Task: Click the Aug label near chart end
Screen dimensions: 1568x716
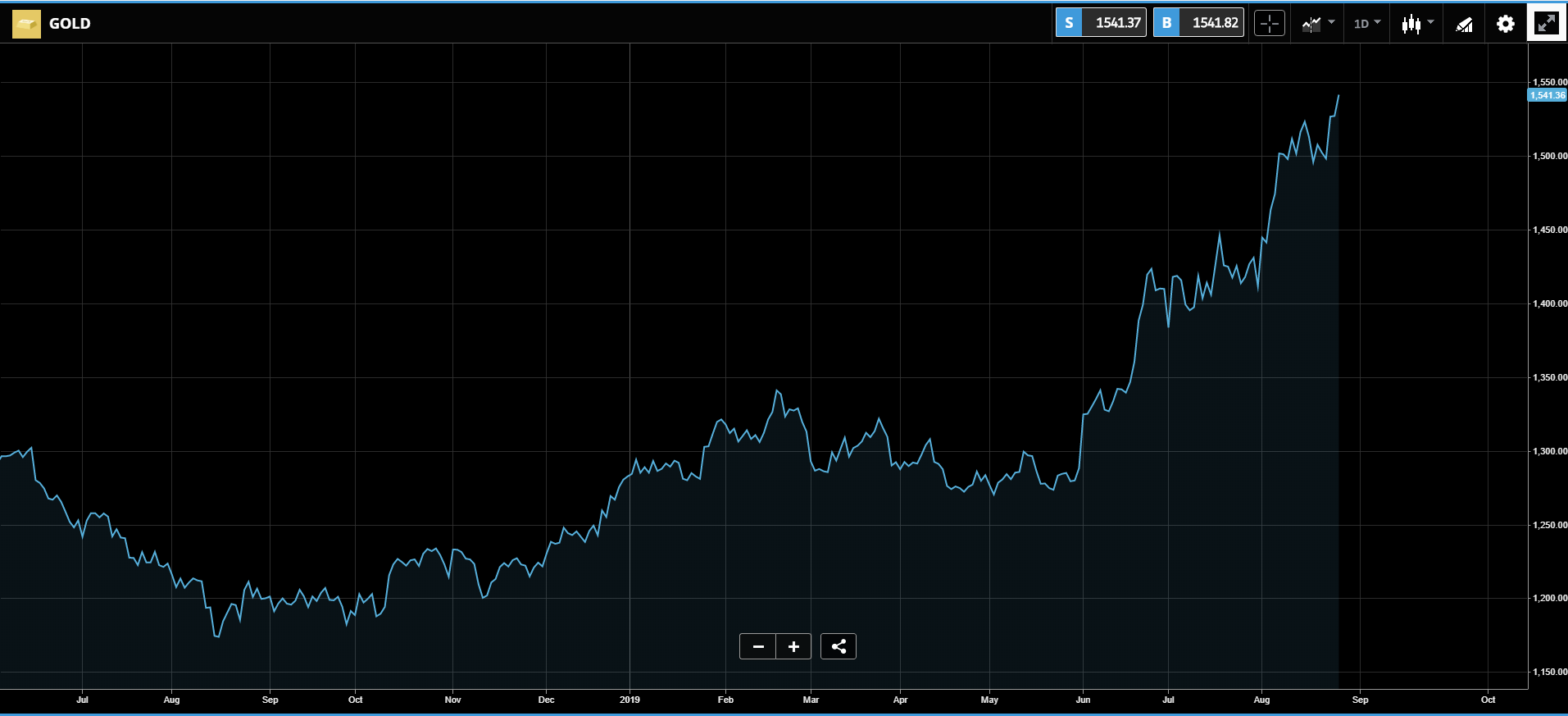Action: pyautogui.click(x=1261, y=700)
